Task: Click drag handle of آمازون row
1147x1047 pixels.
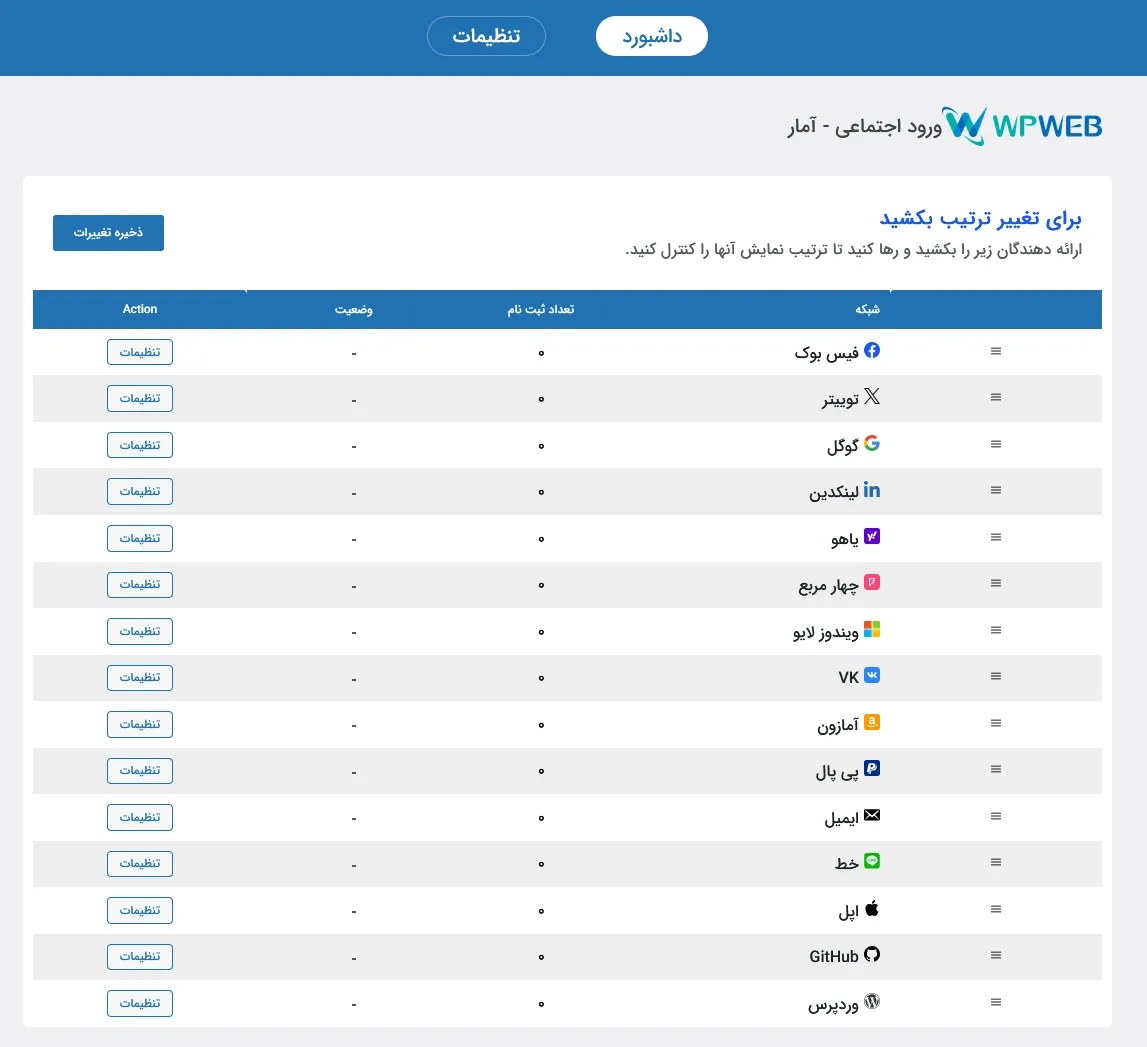Action: (x=996, y=723)
